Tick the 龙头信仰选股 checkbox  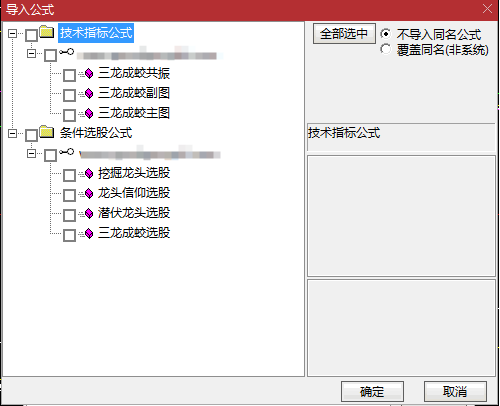coord(69,195)
